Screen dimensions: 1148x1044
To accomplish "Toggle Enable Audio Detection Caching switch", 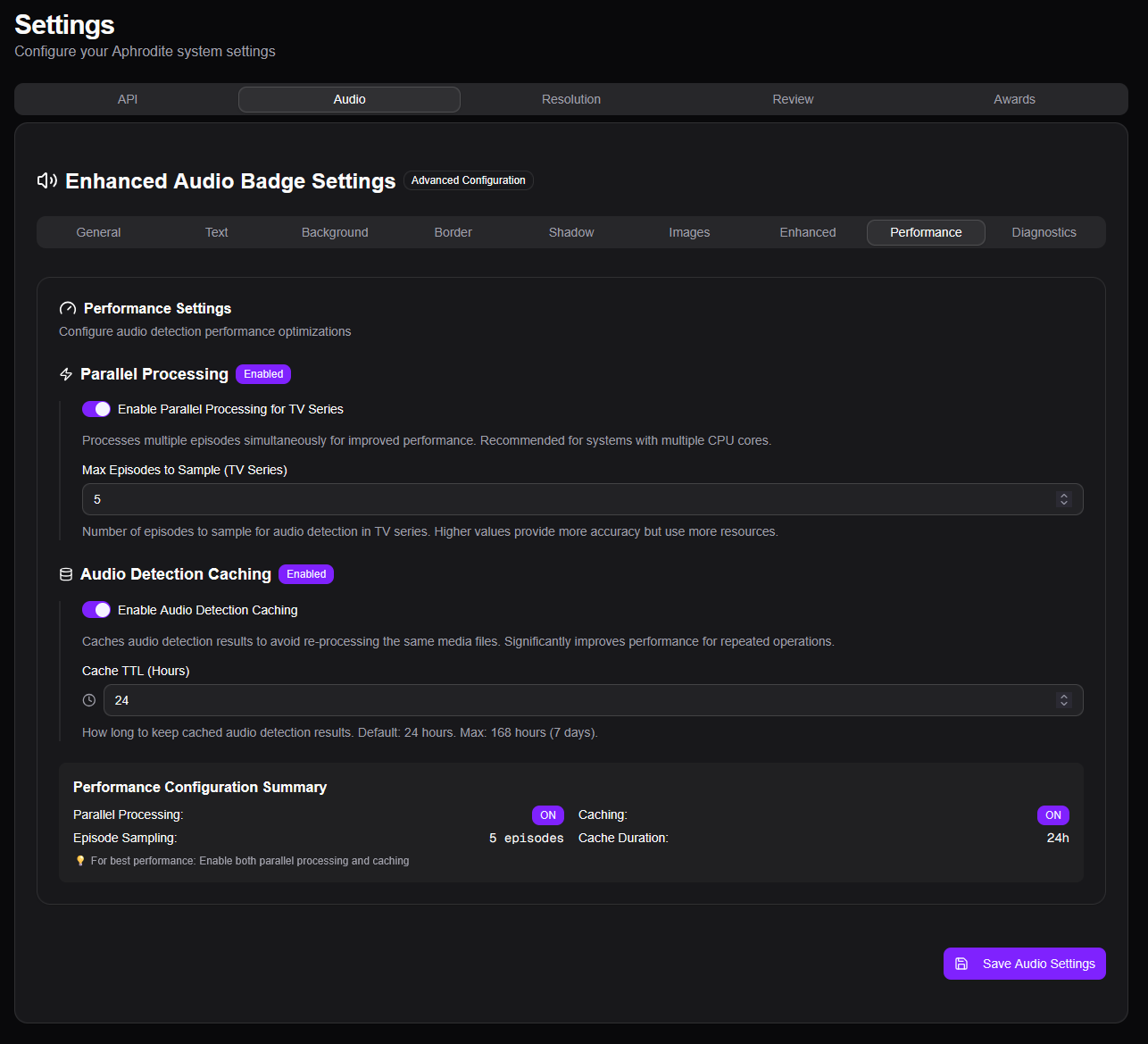I will pos(96,610).
